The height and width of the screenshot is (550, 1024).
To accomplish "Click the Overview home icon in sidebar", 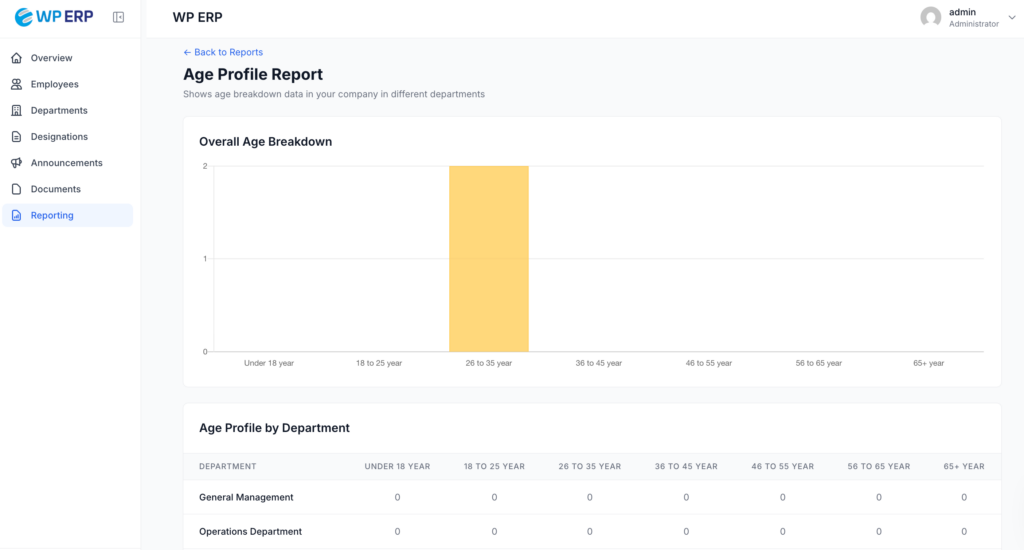I will tap(16, 58).
